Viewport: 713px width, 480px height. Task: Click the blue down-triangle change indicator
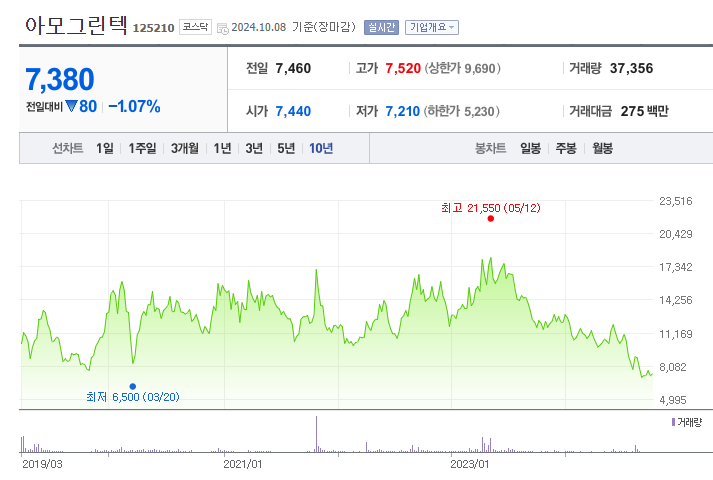tap(71, 106)
